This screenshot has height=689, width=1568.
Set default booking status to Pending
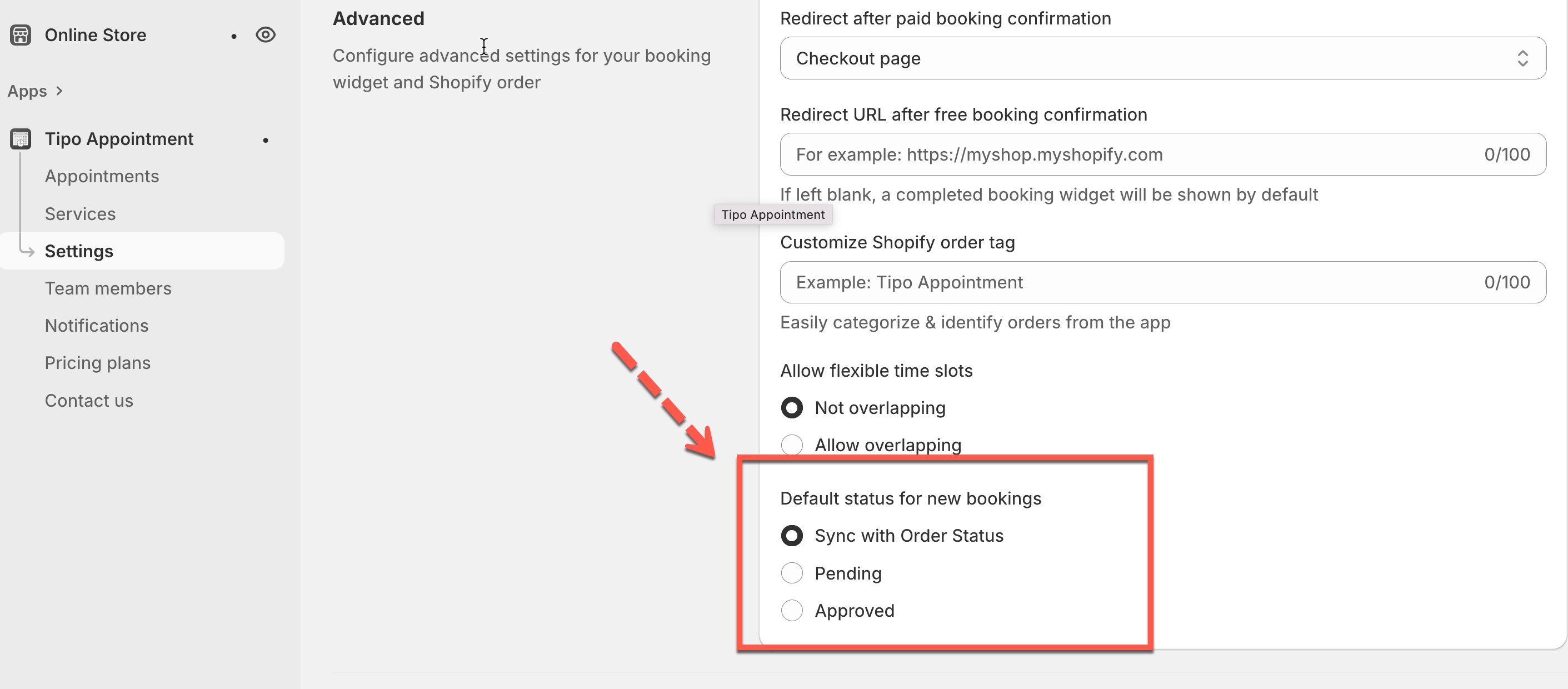(792, 573)
